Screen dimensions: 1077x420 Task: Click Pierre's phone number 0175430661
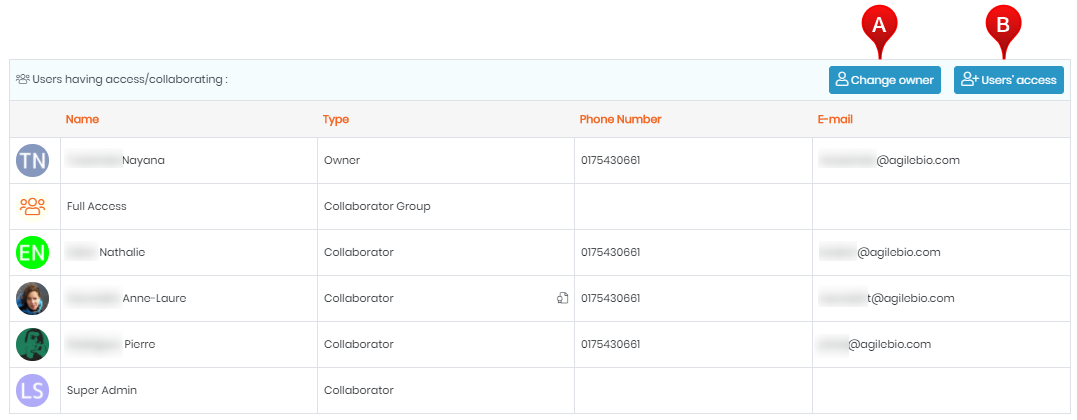click(x=611, y=344)
